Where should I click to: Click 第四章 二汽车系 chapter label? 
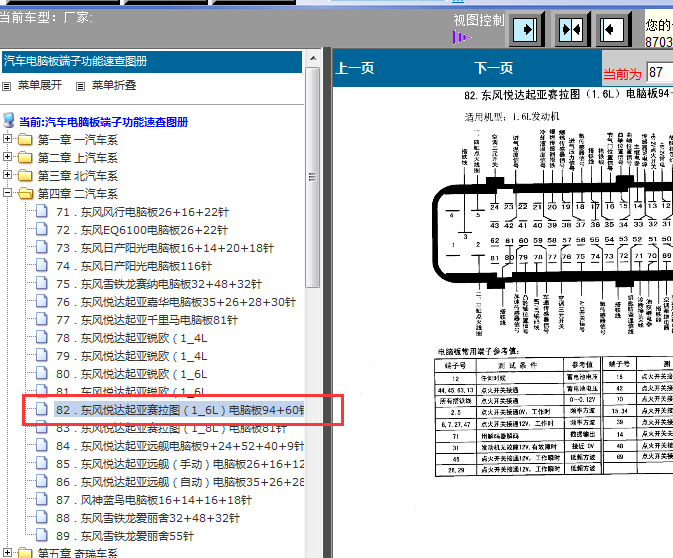(78, 194)
